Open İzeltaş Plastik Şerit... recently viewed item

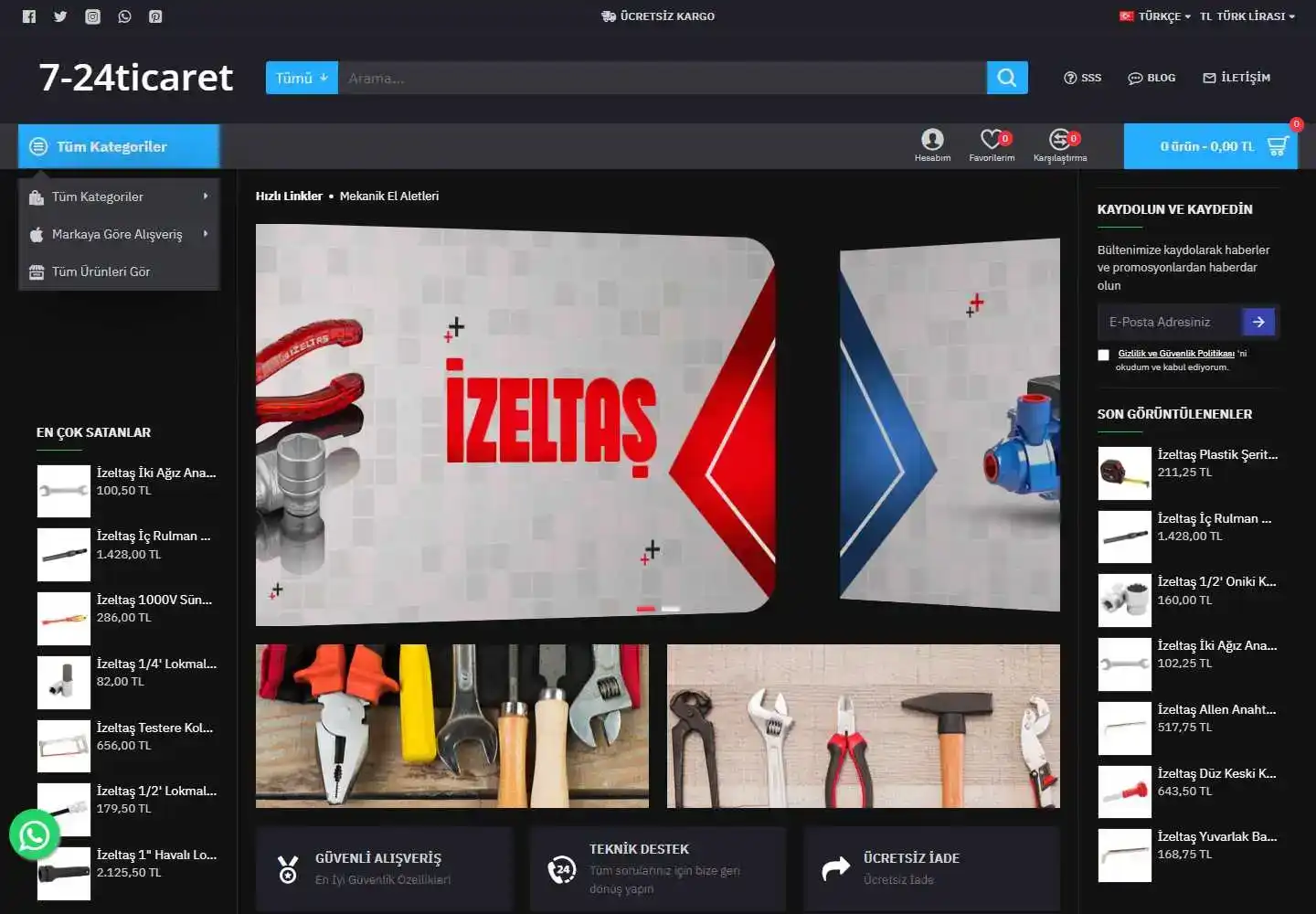coord(1217,454)
